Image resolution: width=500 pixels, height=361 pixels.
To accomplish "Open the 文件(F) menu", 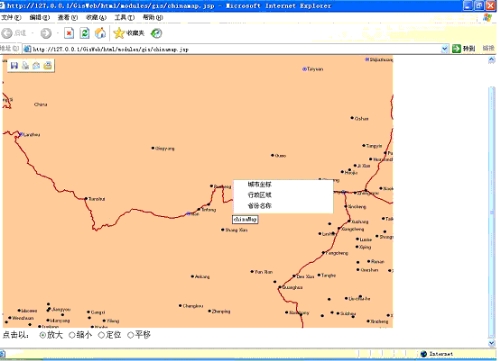I will 11,17.
